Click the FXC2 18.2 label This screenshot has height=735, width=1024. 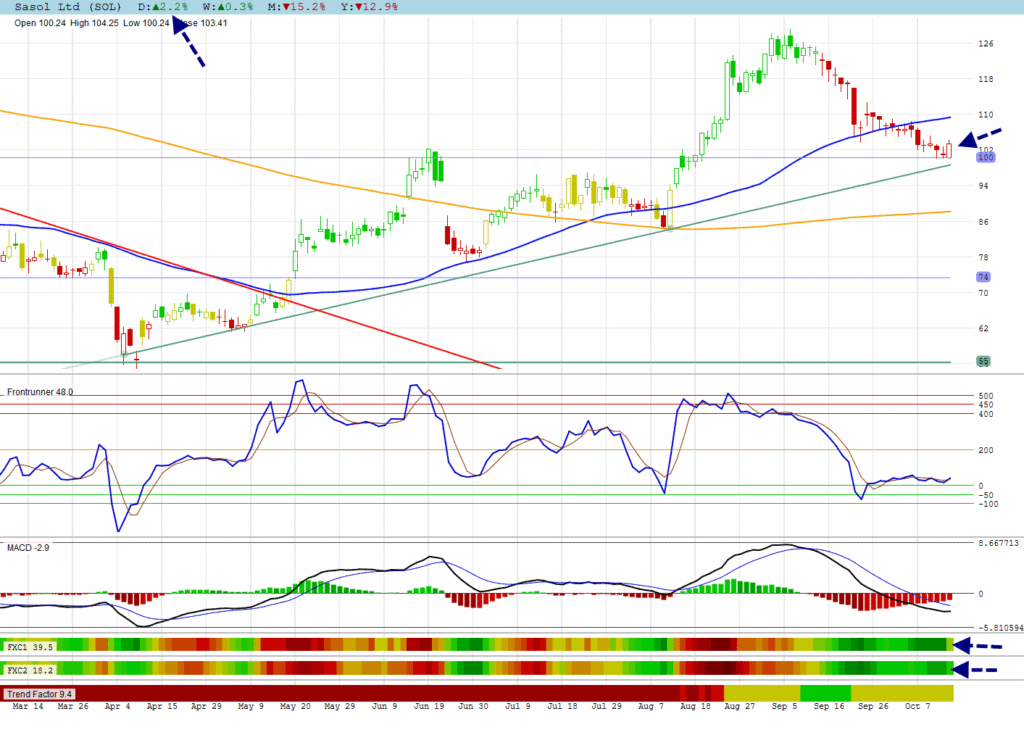pyautogui.click(x=30, y=669)
